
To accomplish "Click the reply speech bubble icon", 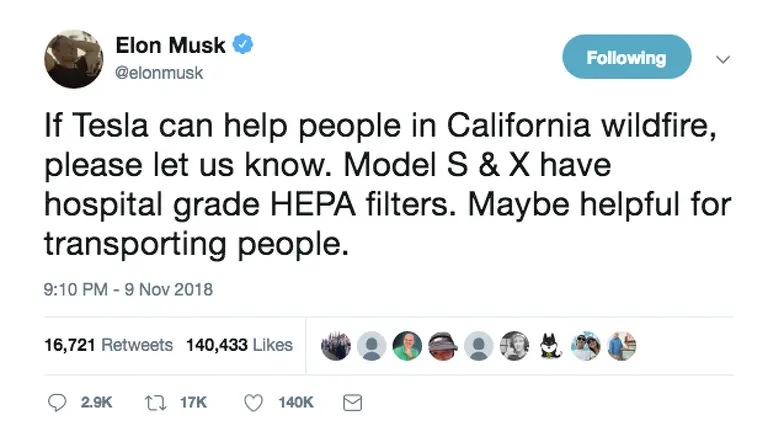I will pyautogui.click(x=58, y=401).
